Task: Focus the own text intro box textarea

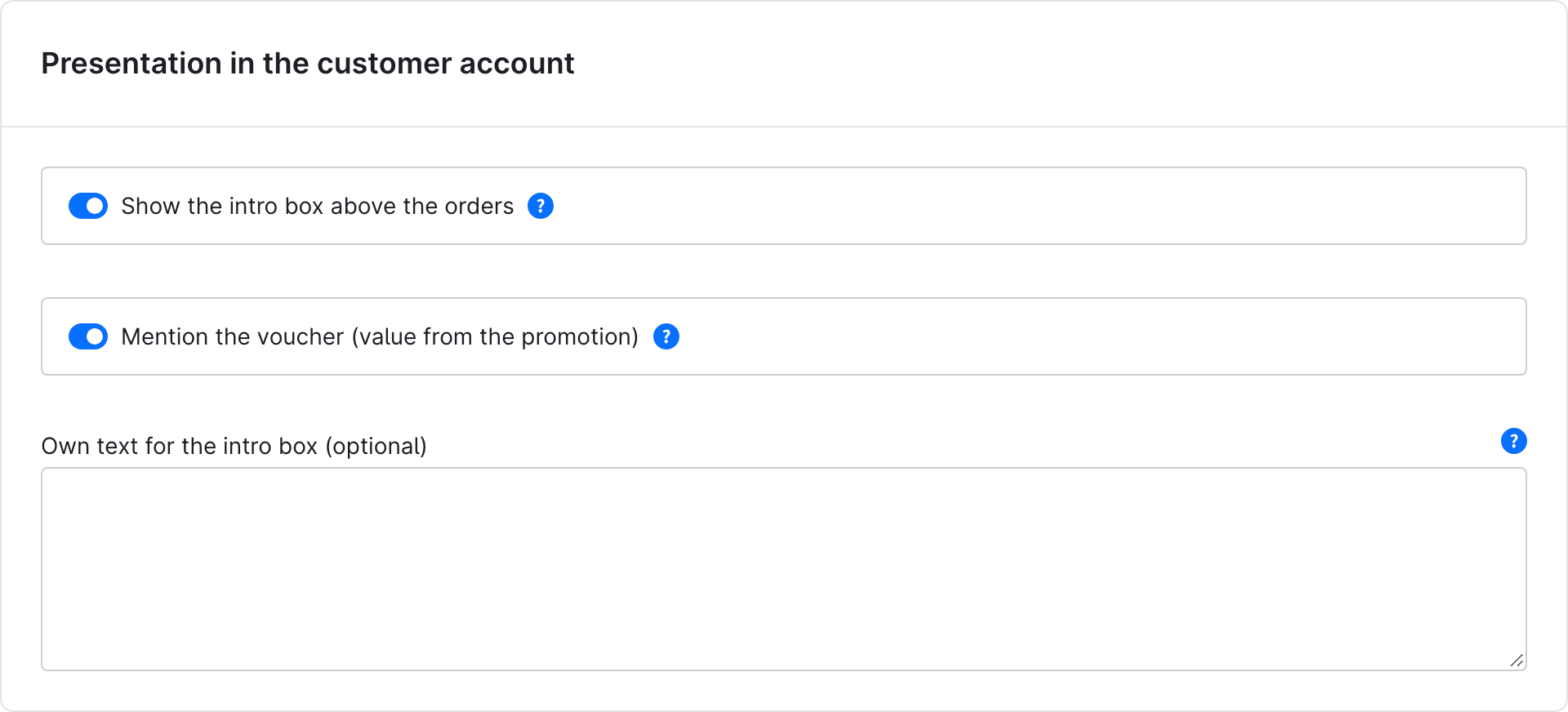Action: (784, 569)
